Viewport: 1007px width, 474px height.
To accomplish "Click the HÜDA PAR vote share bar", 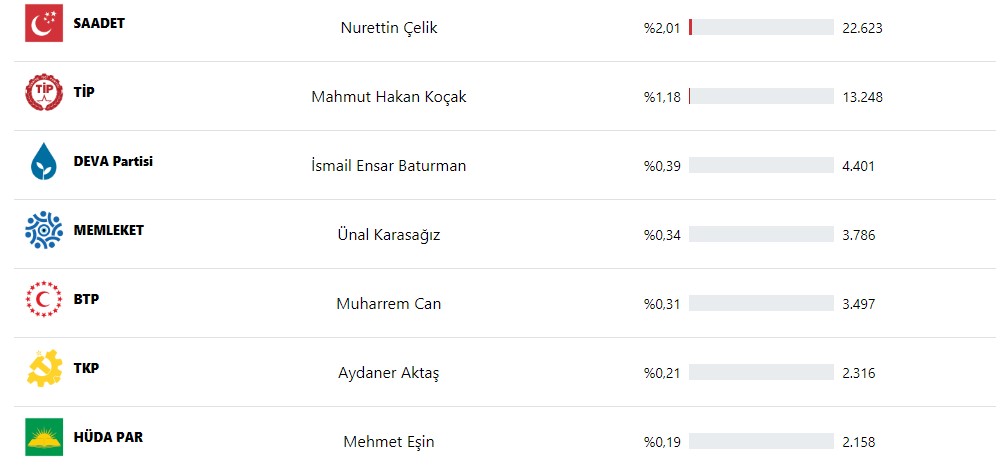I will point(761,442).
